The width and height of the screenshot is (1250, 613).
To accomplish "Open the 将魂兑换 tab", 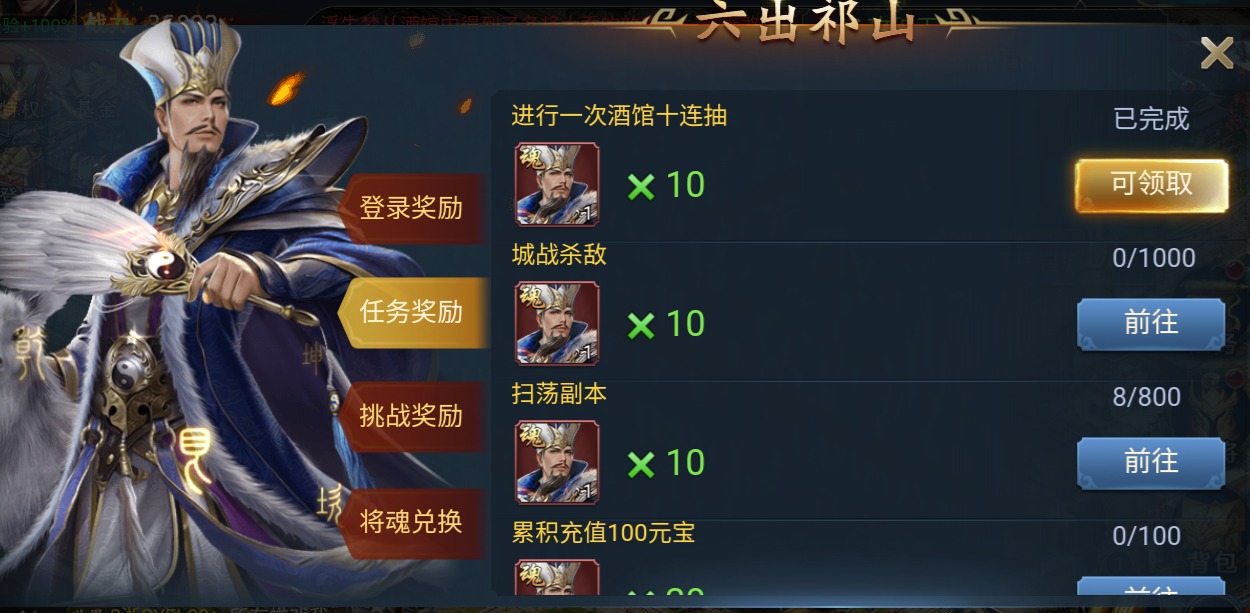I will 412,521.
